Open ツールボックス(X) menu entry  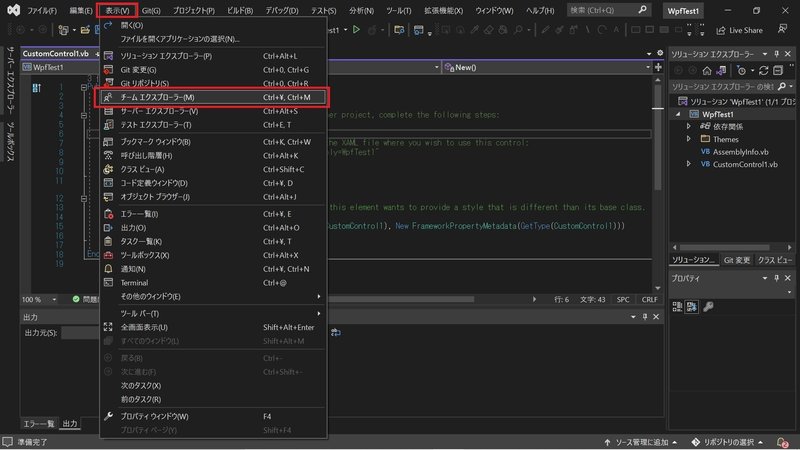point(212,255)
